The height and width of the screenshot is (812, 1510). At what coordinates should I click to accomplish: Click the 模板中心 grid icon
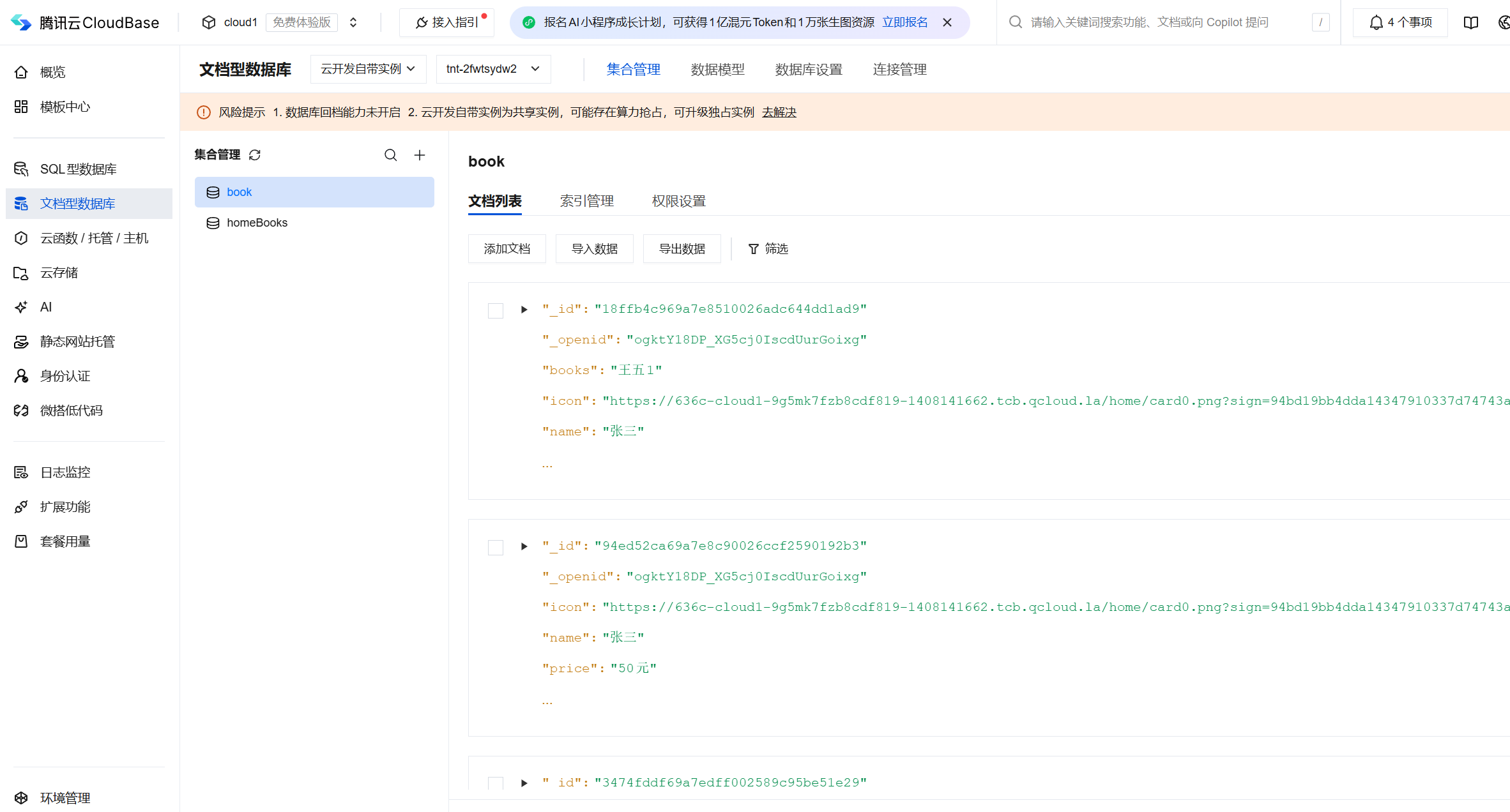coord(21,107)
